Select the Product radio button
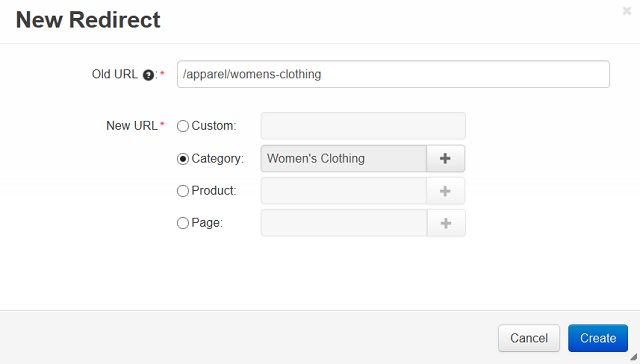Viewport: 640px width, 364px height. click(183, 191)
